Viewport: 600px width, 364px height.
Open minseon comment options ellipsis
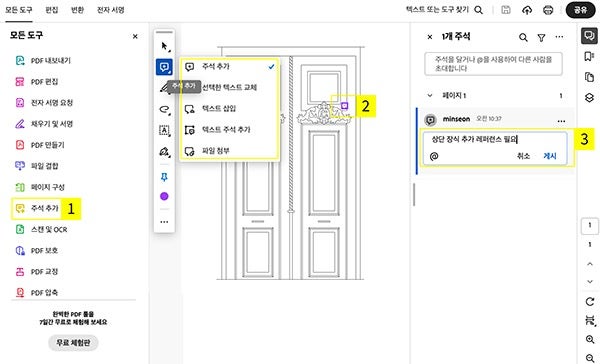pos(561,121)
